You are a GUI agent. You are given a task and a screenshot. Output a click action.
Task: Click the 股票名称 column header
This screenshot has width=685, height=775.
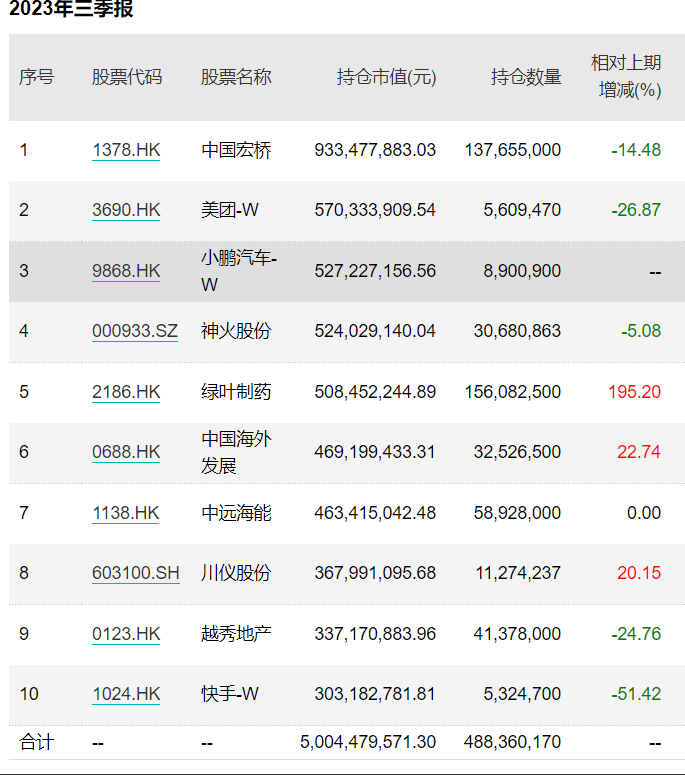236,77
